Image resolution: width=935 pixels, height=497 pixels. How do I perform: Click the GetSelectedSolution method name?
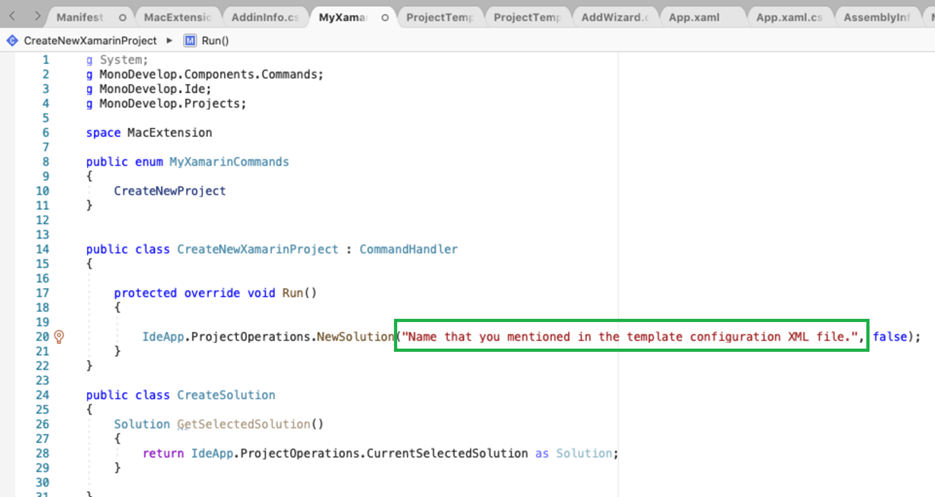coord(233,424)
